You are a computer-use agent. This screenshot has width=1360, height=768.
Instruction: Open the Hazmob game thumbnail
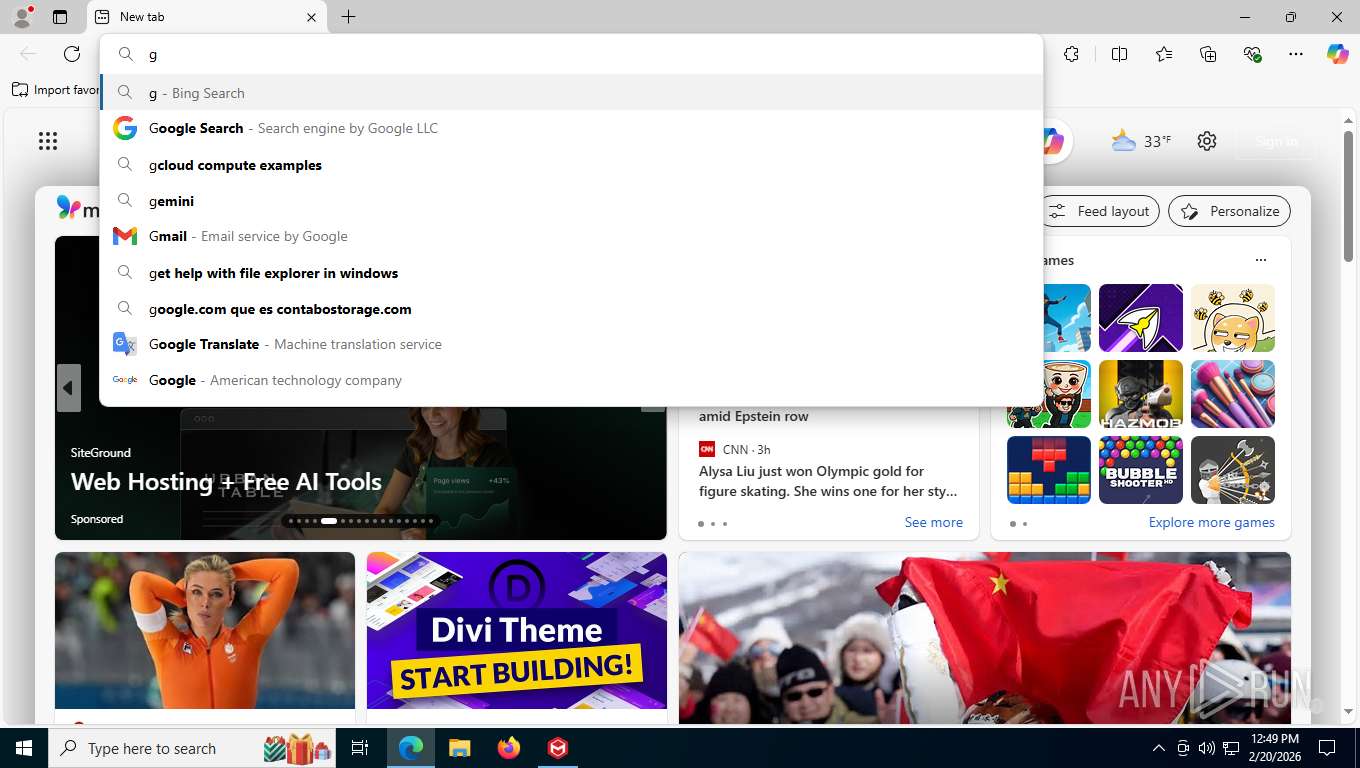[x=1141, y=394]
